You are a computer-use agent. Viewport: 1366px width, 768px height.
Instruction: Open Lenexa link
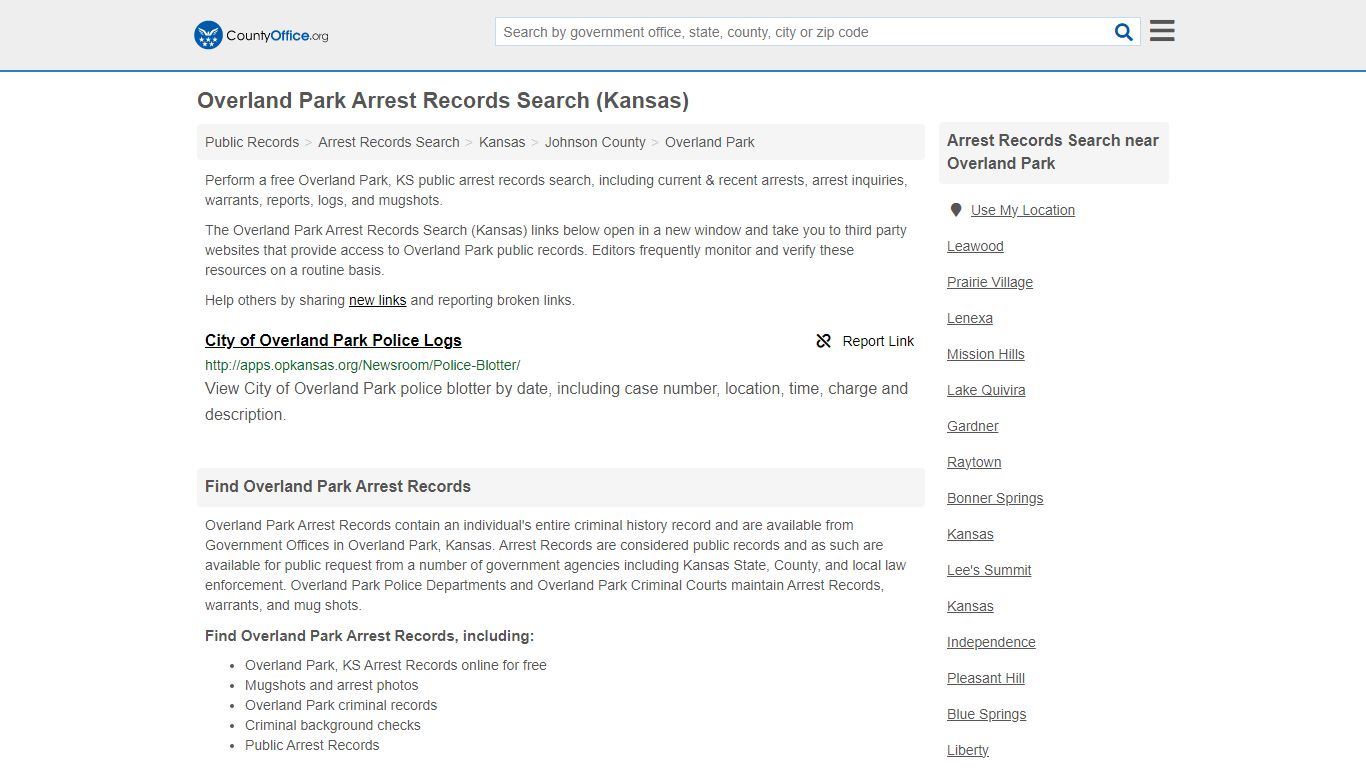(970, 318)
